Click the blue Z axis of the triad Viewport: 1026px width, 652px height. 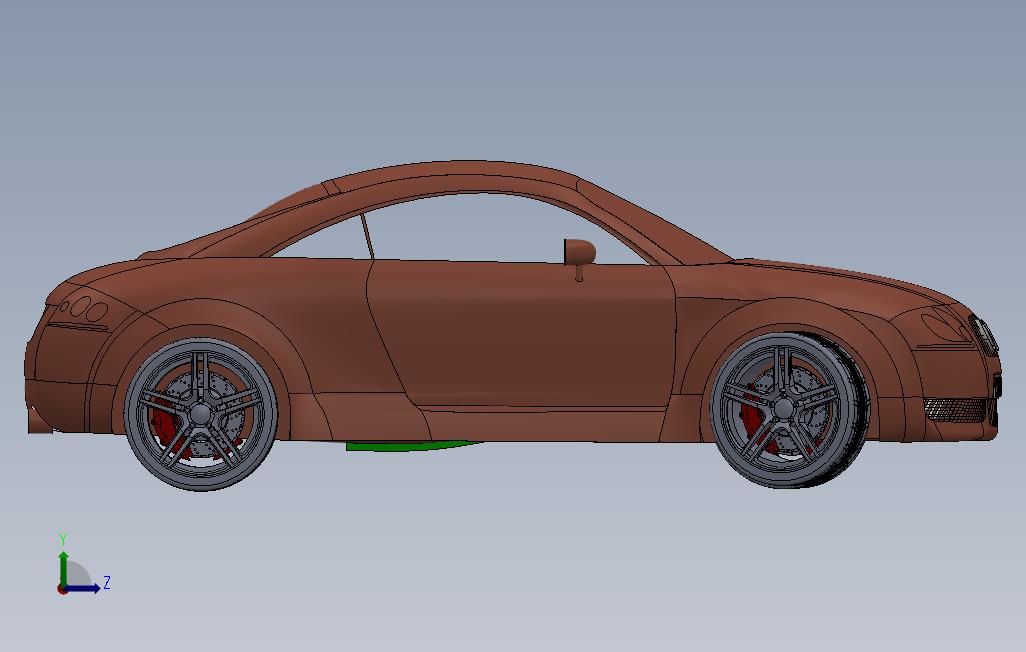coord(82,588)
